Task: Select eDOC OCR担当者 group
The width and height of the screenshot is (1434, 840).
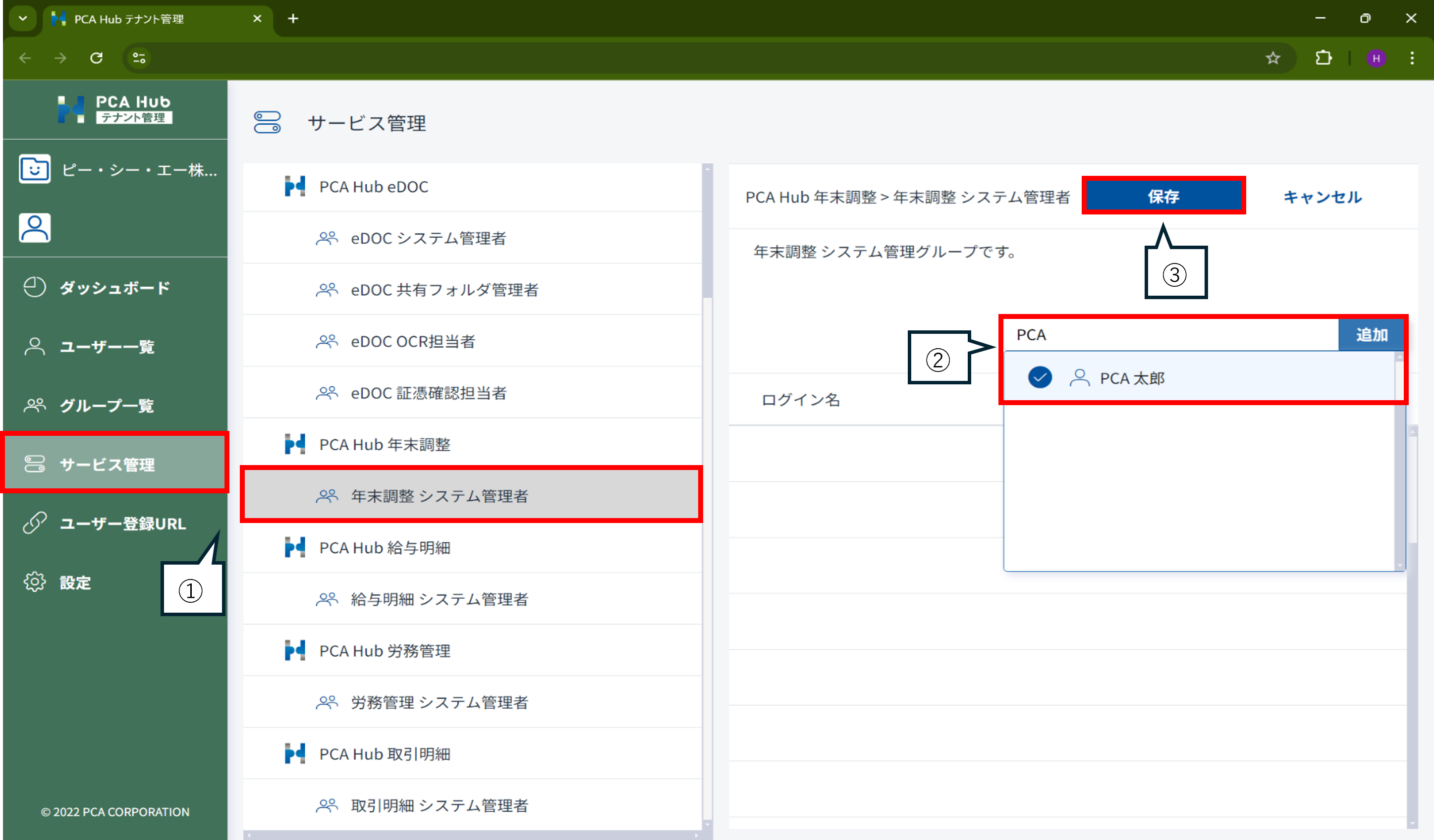Action: 472,341
